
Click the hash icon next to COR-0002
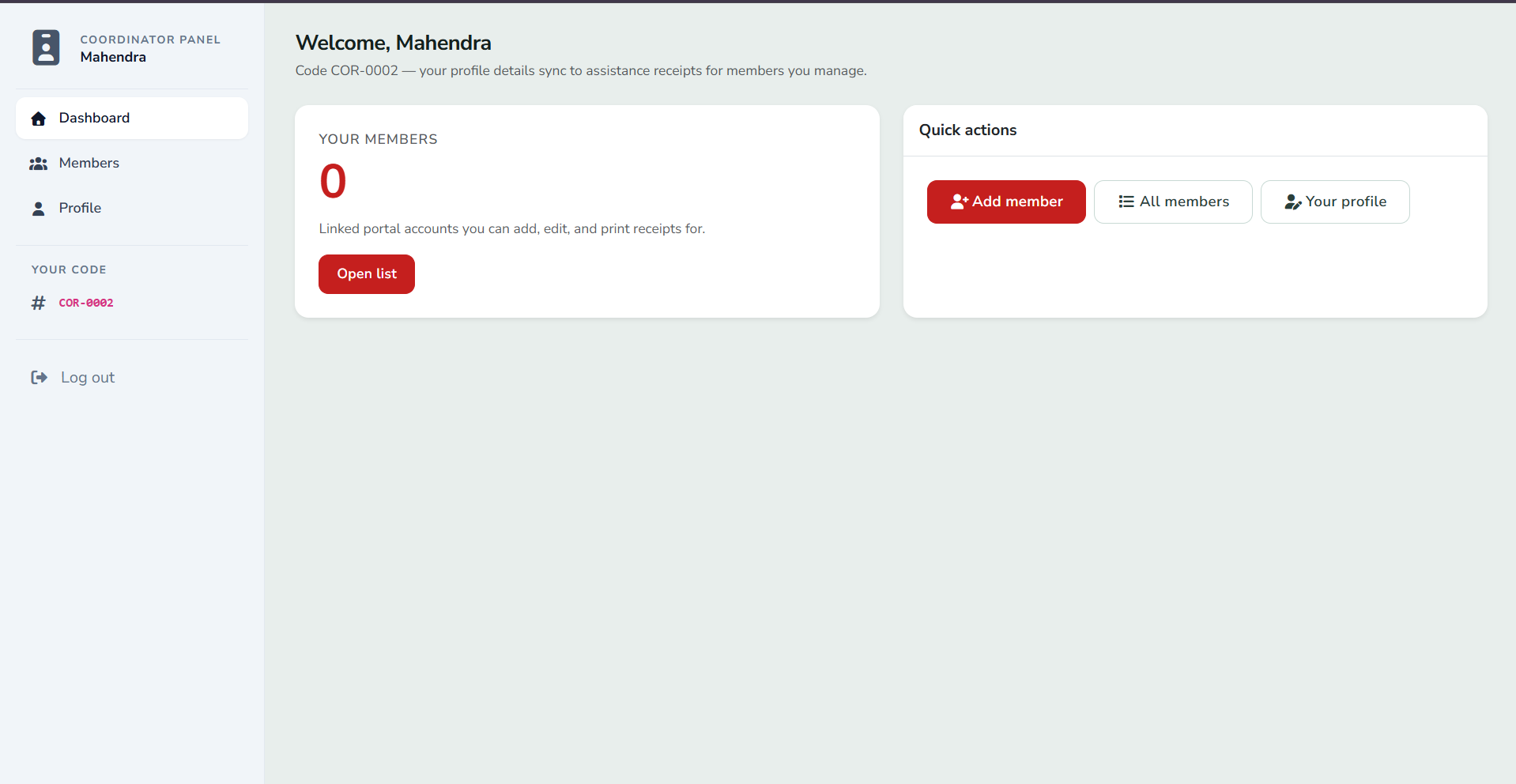pos(39,303)
